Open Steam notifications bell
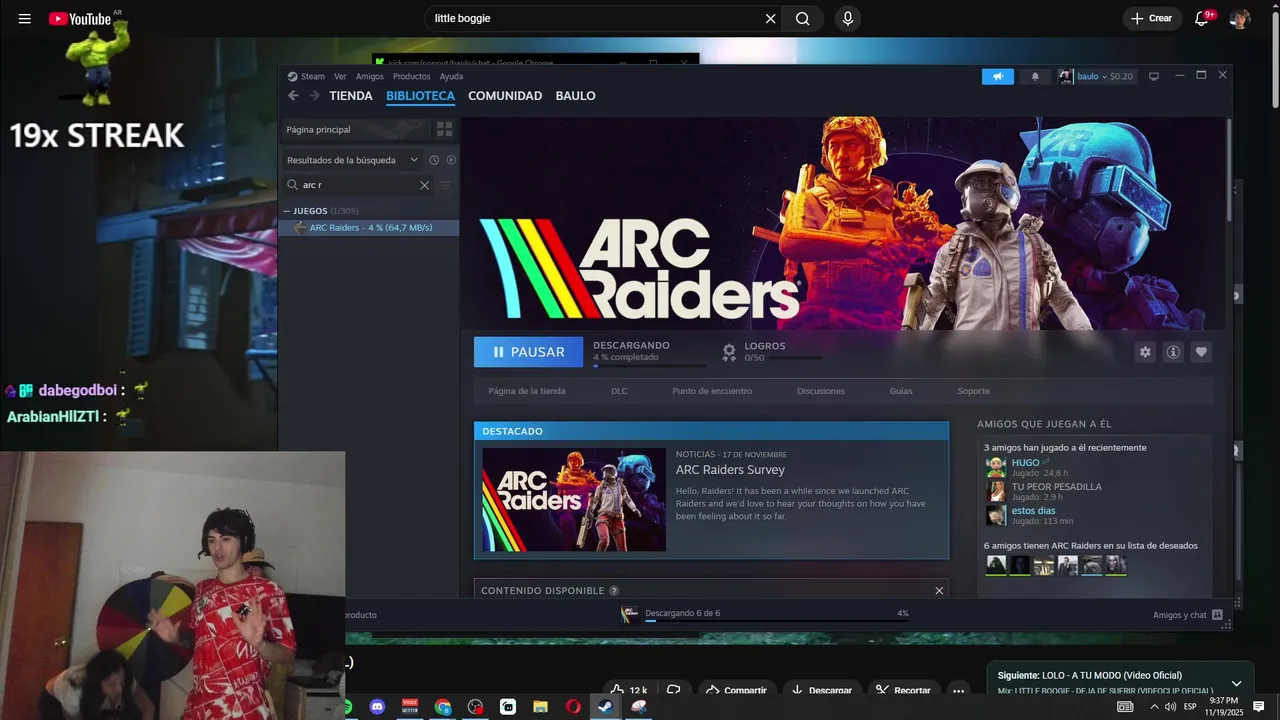The width and height of the screenshot is (1280, 720). coord(1035,77)
